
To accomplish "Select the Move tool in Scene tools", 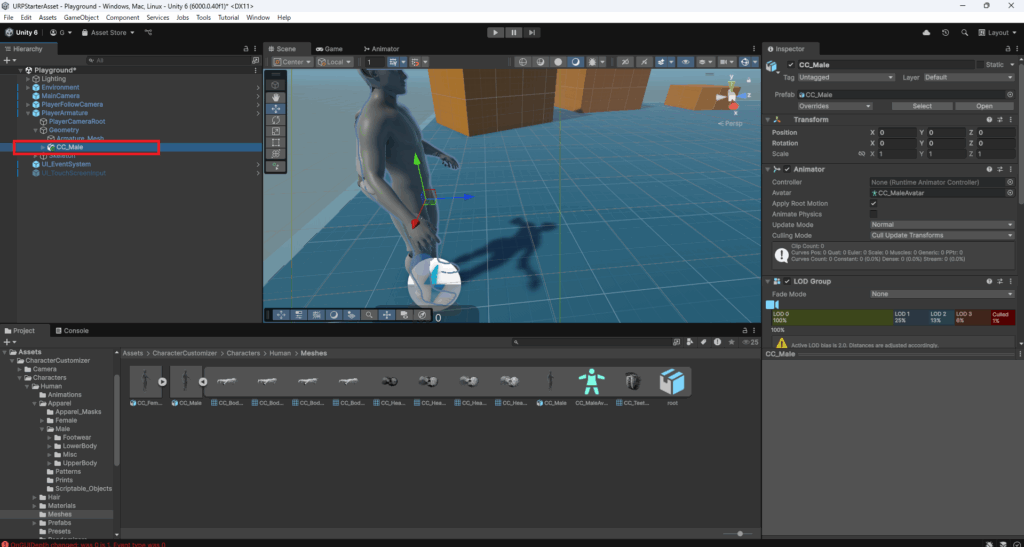I will pyautogui.click(x=276, y=108).
